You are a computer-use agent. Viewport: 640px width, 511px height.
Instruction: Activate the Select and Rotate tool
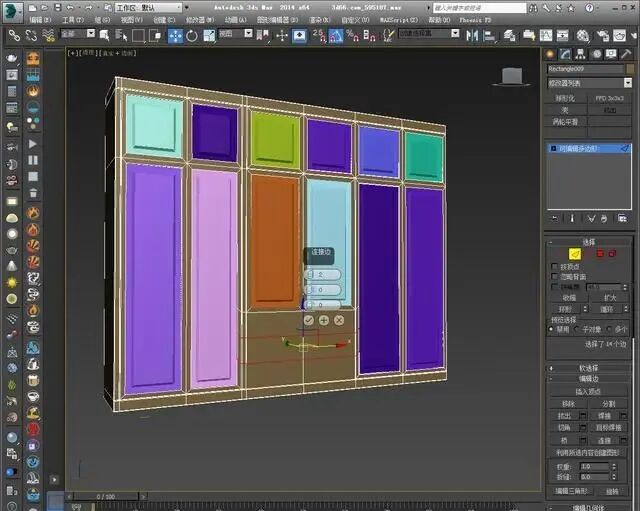[192, 36]
